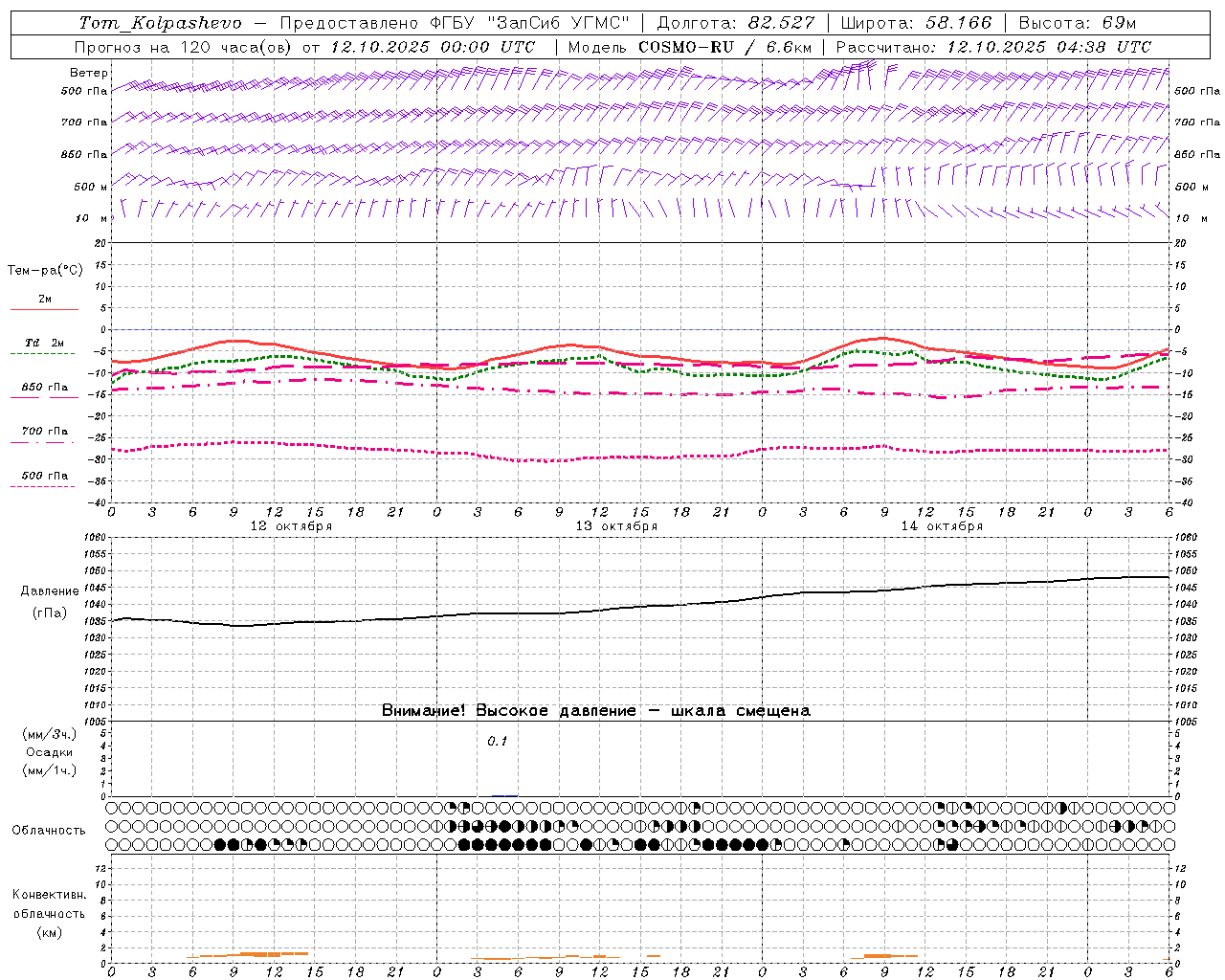Select the Рассчитано: 12.10.2025 04:38 UTC timestamp

tap(993, 47)
